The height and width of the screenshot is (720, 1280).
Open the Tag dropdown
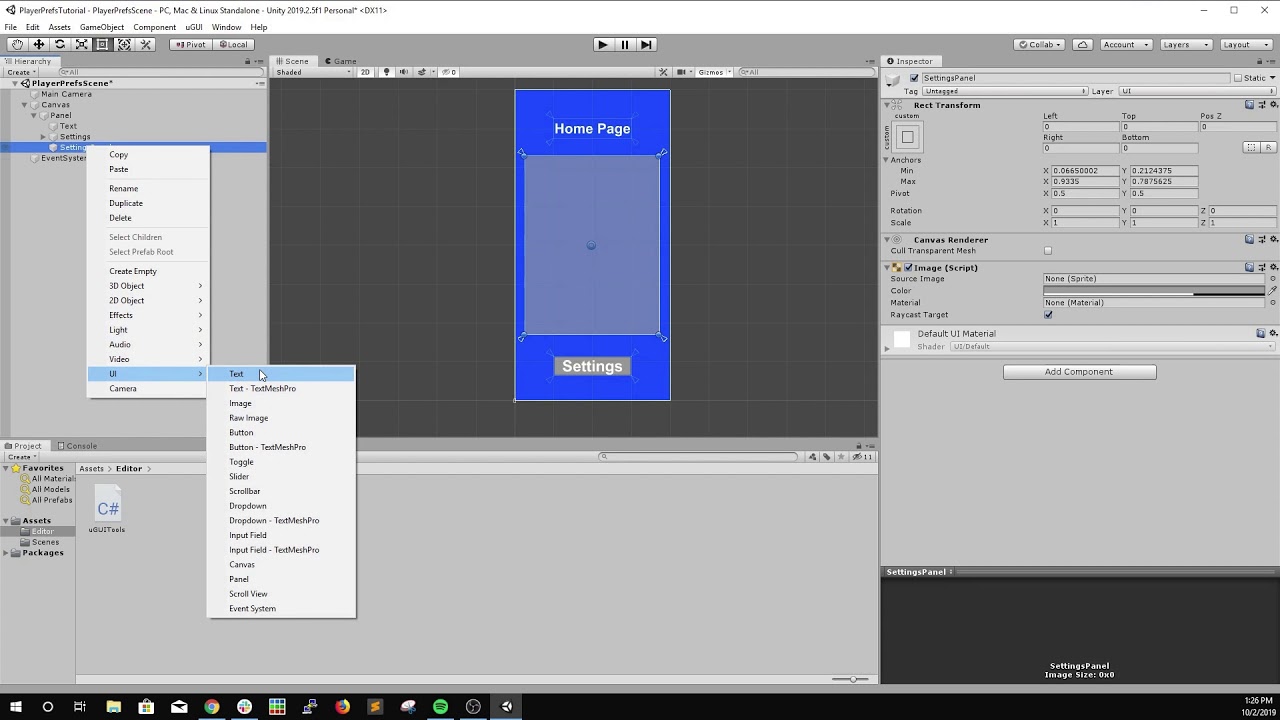coord(1006,91)
